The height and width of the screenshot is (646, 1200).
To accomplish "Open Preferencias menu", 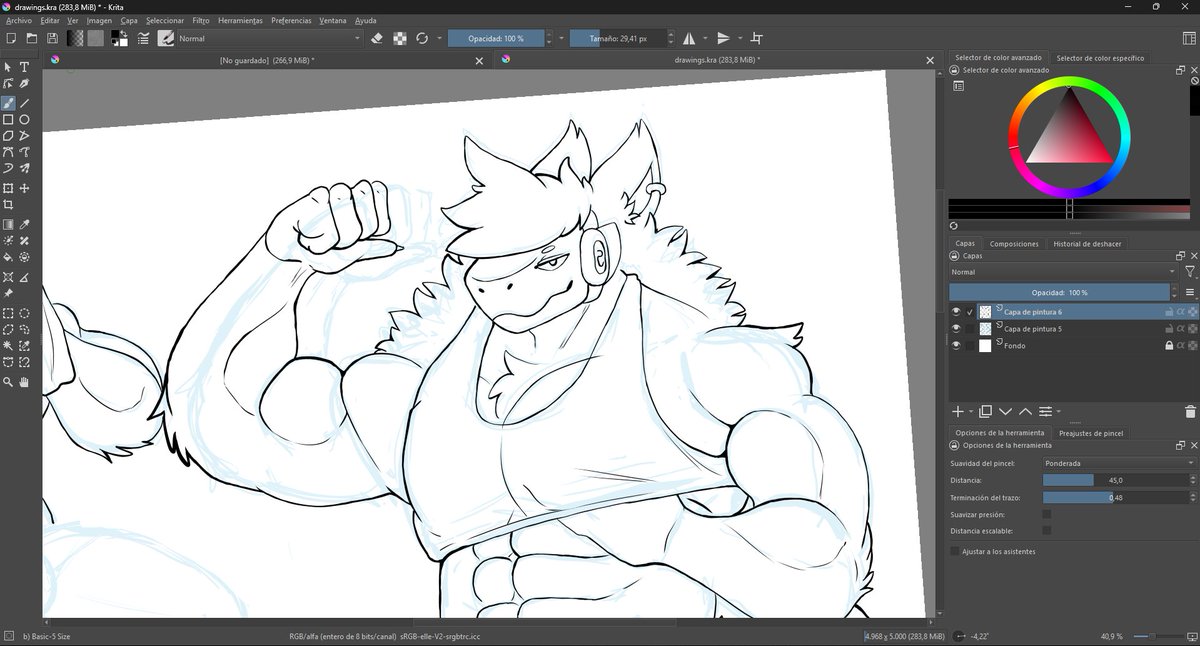I will [291, 20].
